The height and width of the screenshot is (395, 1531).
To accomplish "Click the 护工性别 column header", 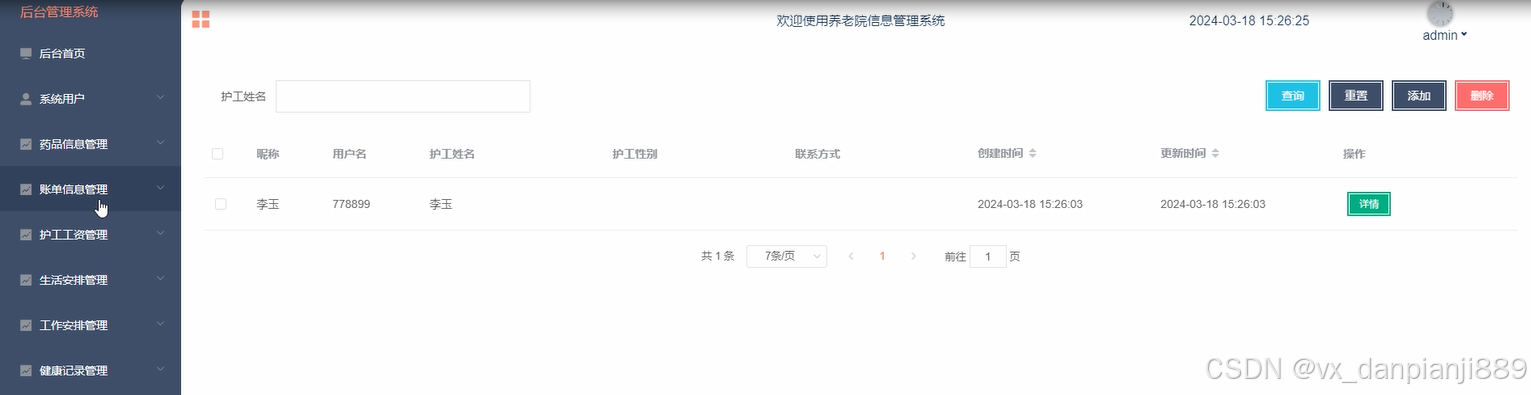I will click(635, 154).
